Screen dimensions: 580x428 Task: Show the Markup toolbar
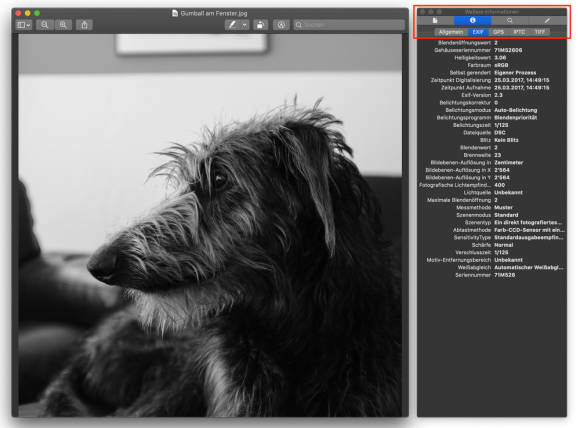281,25
